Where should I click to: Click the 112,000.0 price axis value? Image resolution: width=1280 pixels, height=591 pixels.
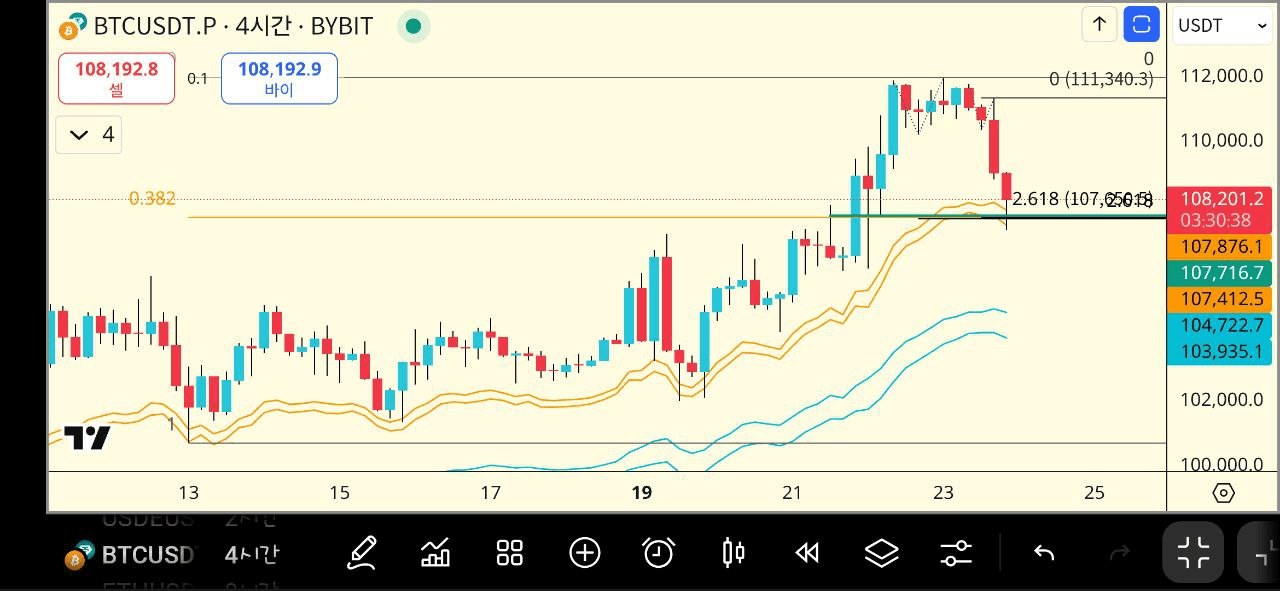tap(1222, 76)
